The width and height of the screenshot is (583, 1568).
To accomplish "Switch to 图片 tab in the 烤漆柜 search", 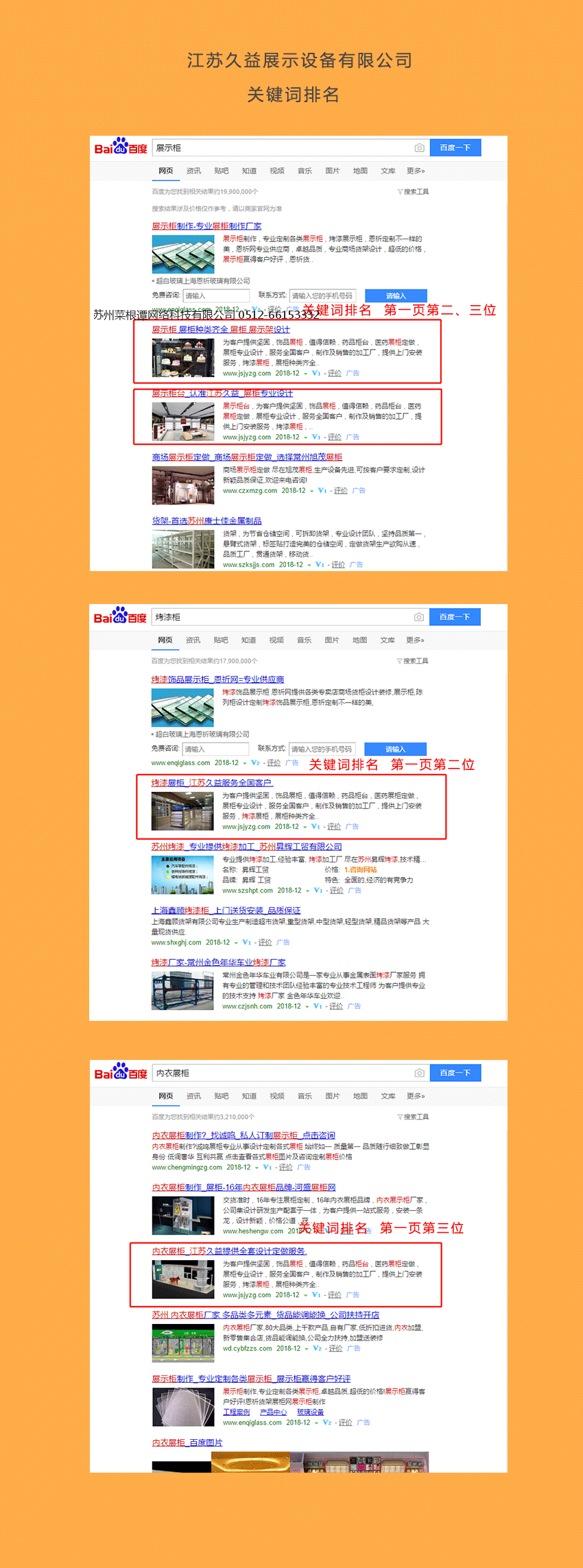I will (332, 640).
